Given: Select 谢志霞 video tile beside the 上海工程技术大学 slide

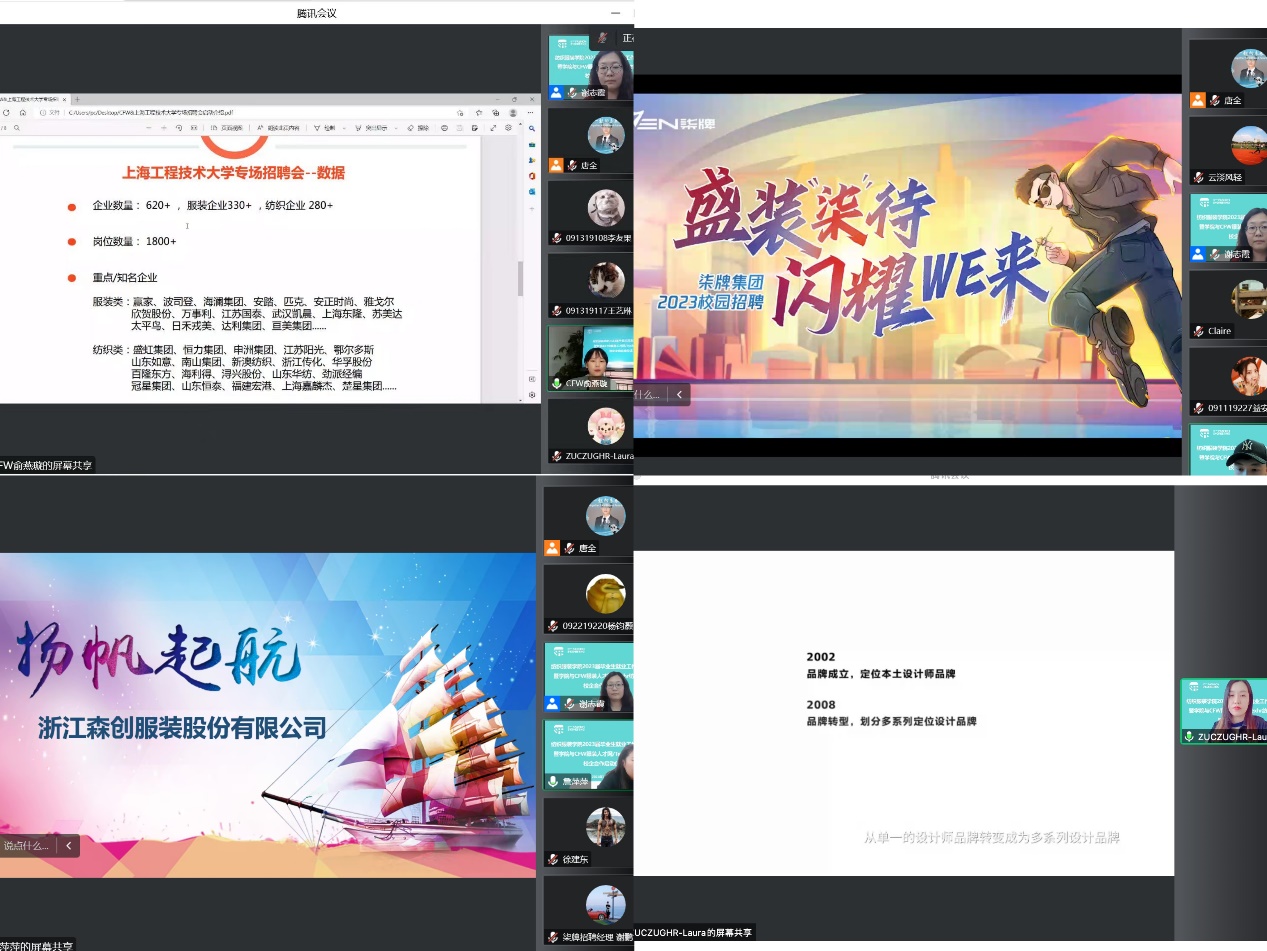Looking at the screenshot, I should pyautogui.click(x=591, y=68).
